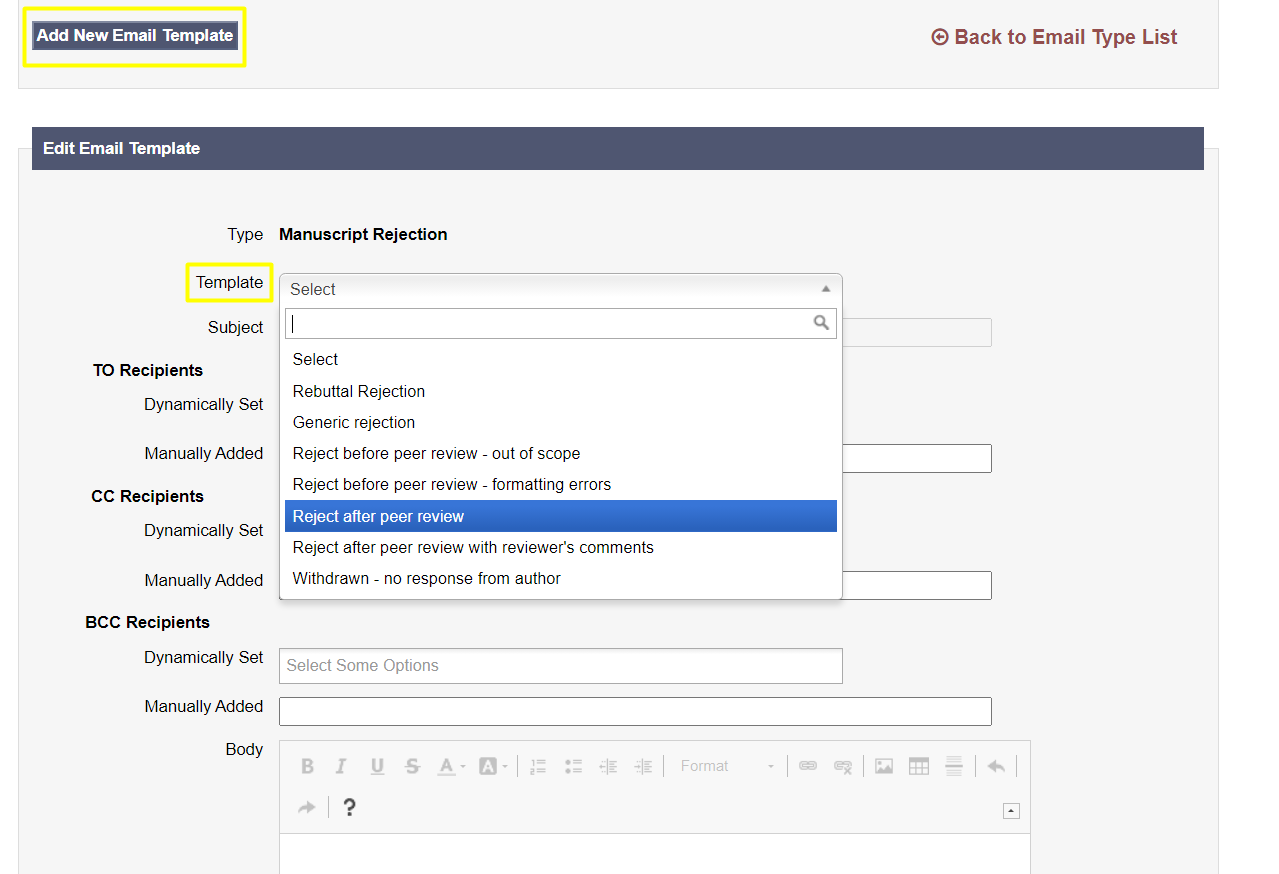
Task: Insert a table into the email body
Action: pyautogui.click(x=919, y=766)
